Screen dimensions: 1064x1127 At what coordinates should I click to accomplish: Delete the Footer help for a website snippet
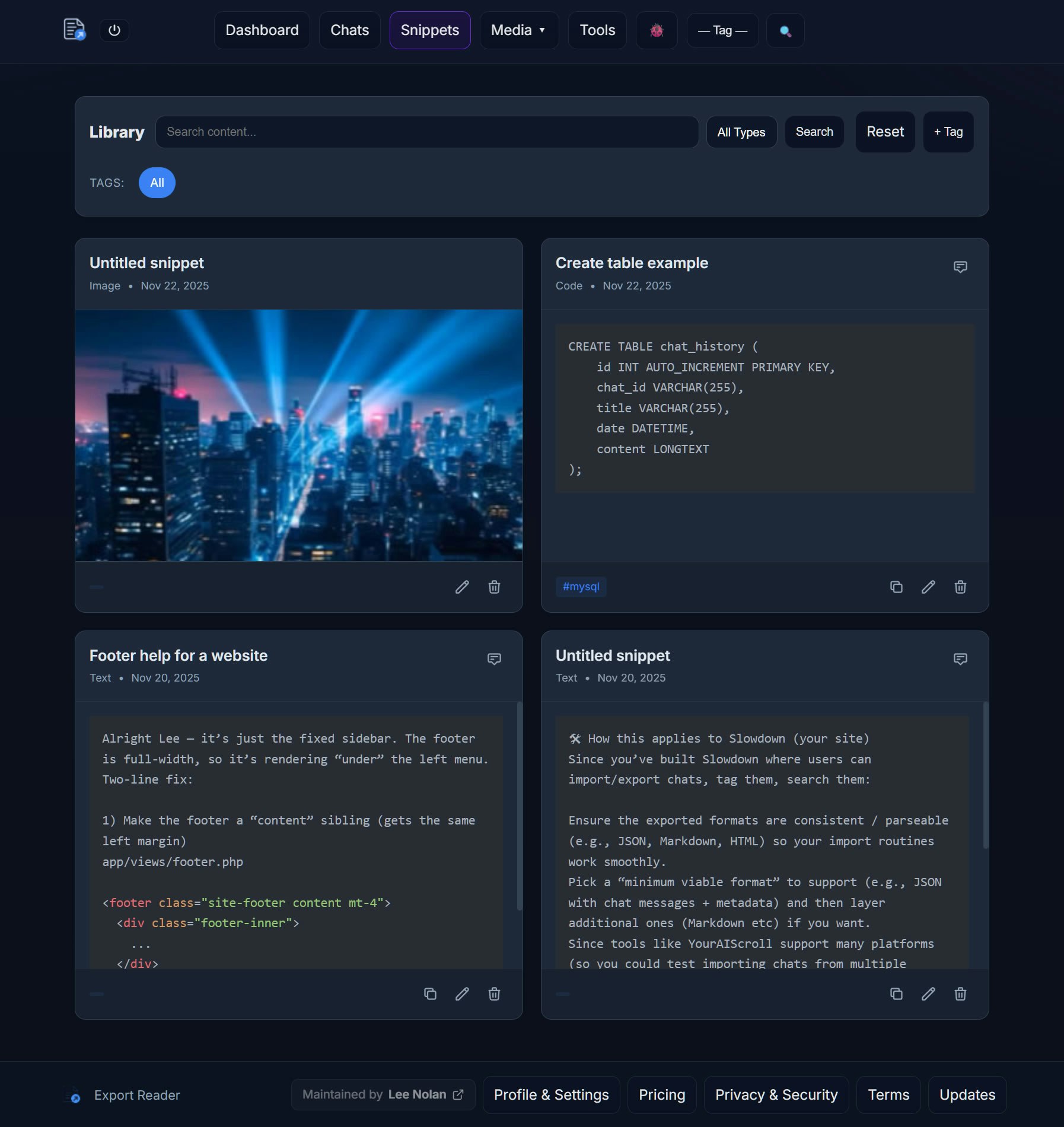point(495,994)
